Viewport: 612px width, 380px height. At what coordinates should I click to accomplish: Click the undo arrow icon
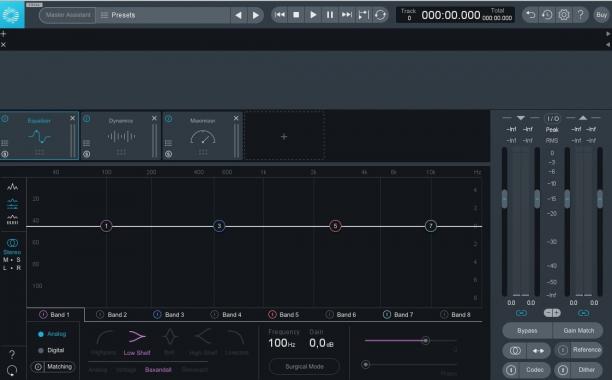(x=530, y=15)
